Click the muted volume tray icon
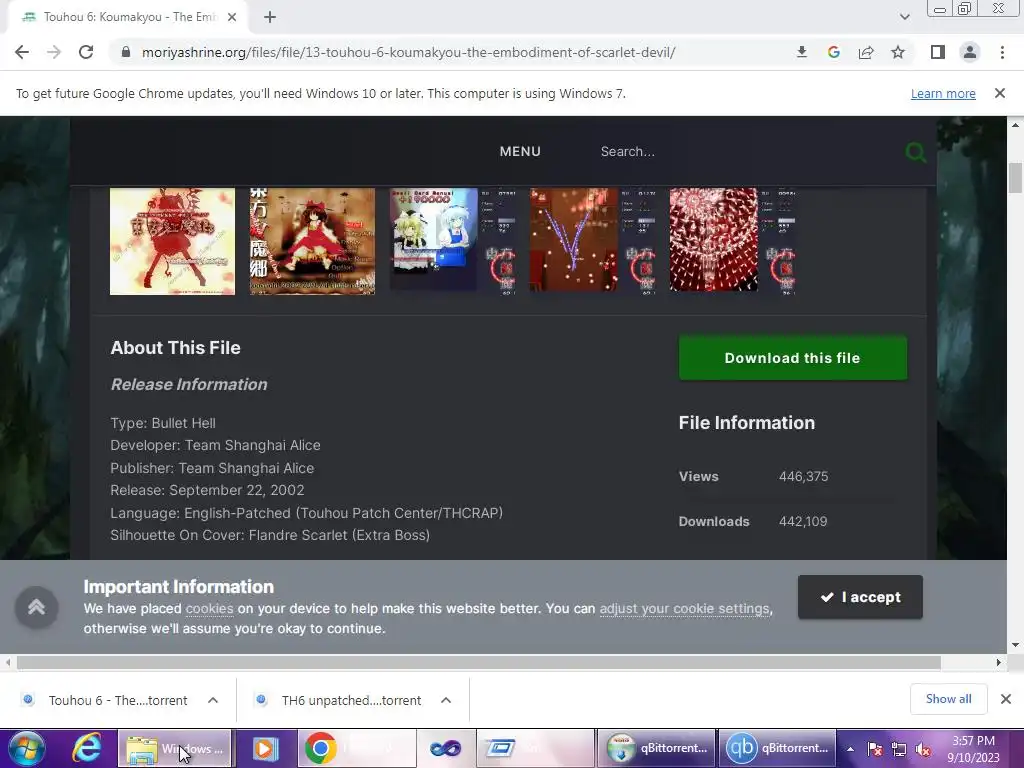 click(x=923, y=749)
